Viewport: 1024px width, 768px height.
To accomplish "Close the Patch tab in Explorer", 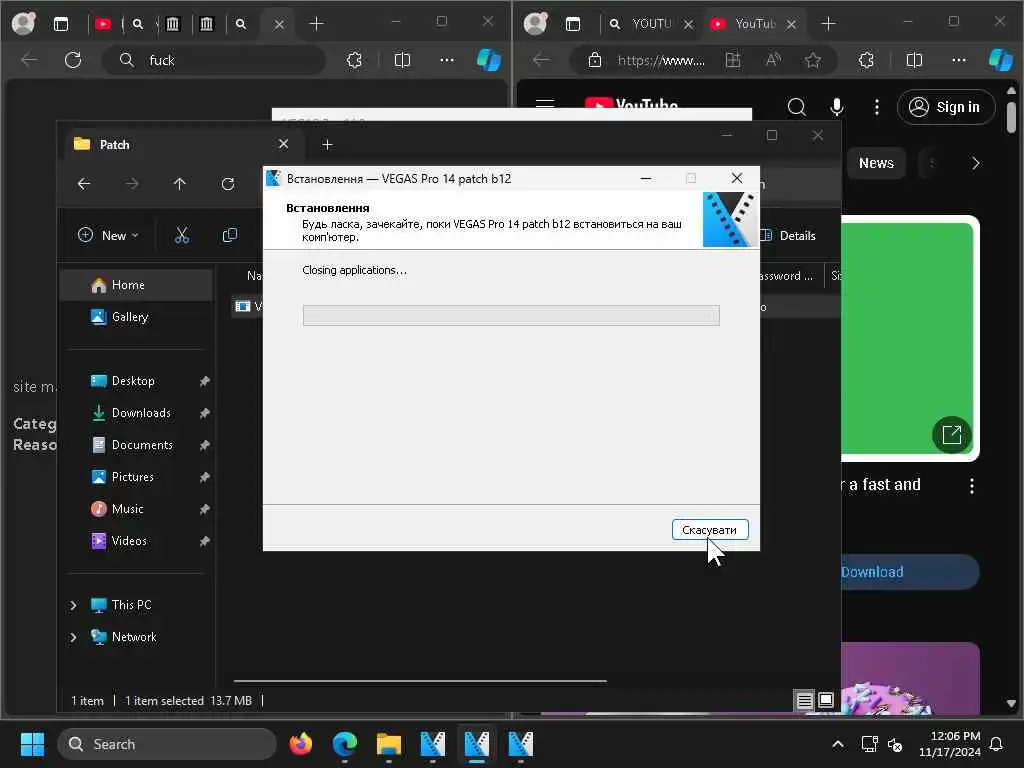I will pos(283,144).
